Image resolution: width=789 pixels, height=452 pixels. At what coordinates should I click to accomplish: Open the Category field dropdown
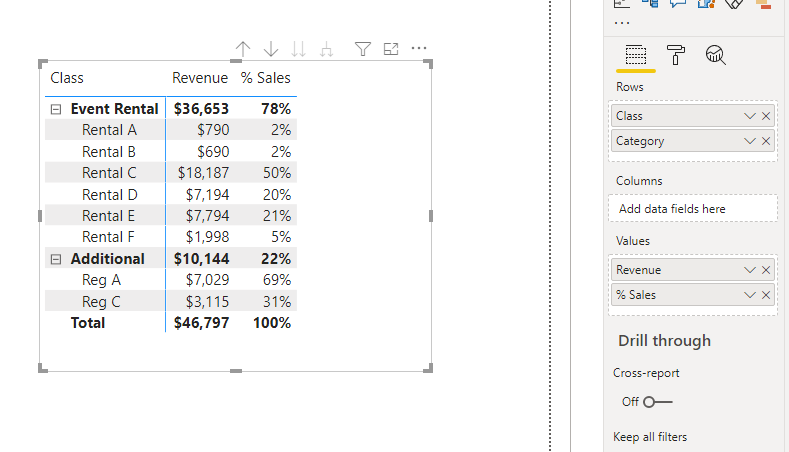point(750,141)
